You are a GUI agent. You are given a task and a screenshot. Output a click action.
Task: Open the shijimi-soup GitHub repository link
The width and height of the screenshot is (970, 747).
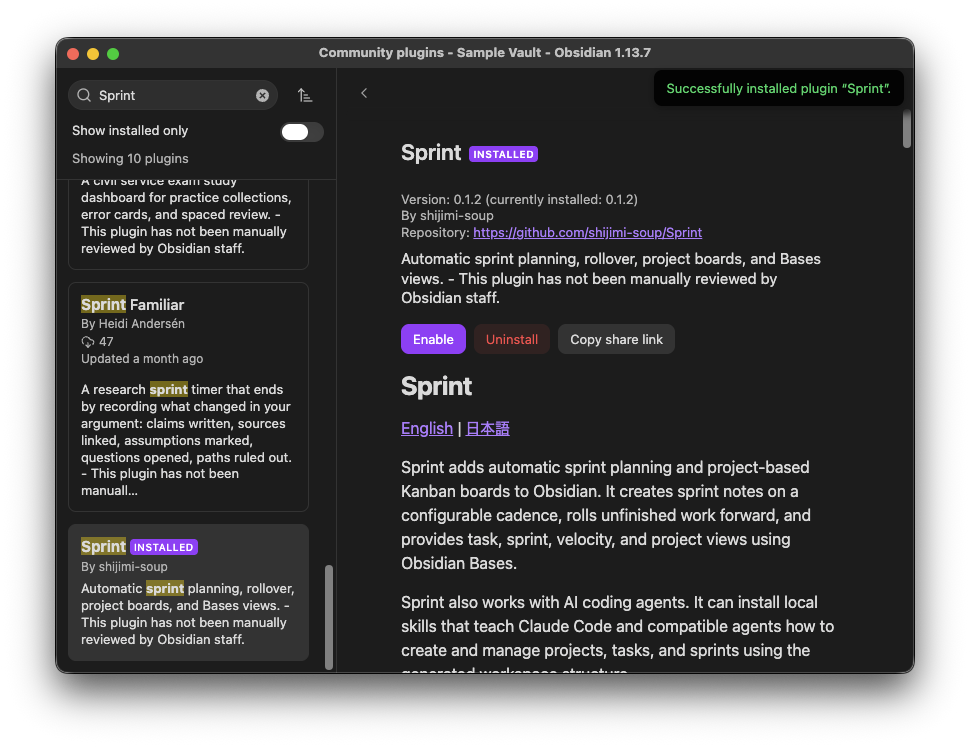587,233
